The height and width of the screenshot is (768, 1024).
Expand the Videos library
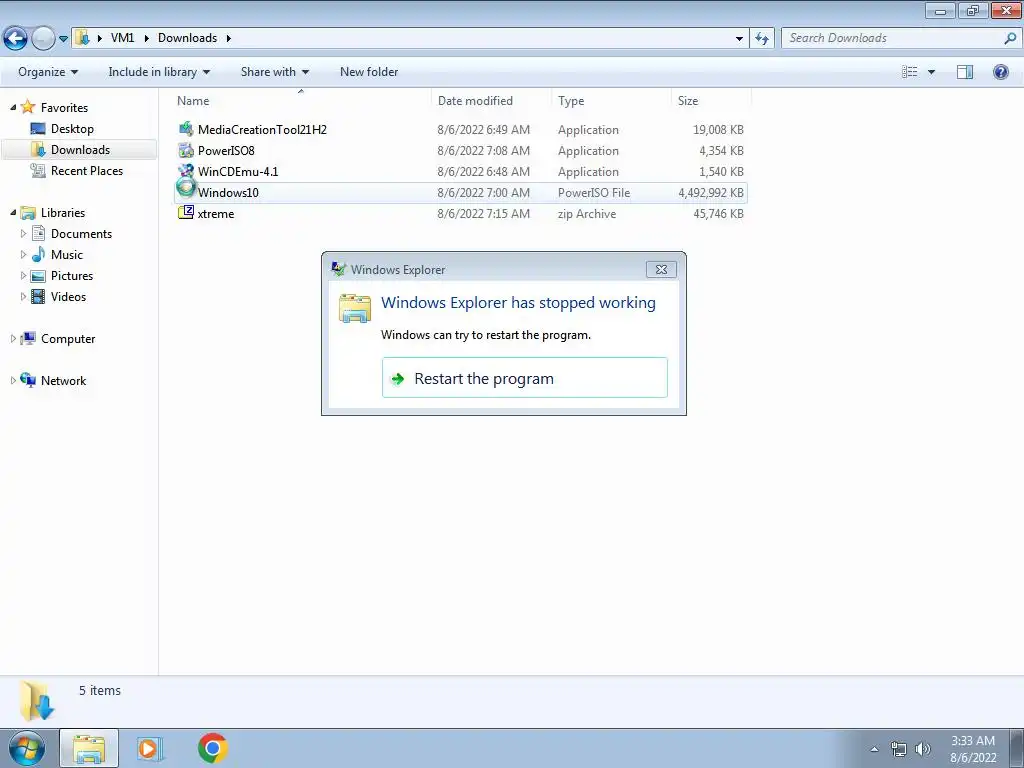(24, 296)
